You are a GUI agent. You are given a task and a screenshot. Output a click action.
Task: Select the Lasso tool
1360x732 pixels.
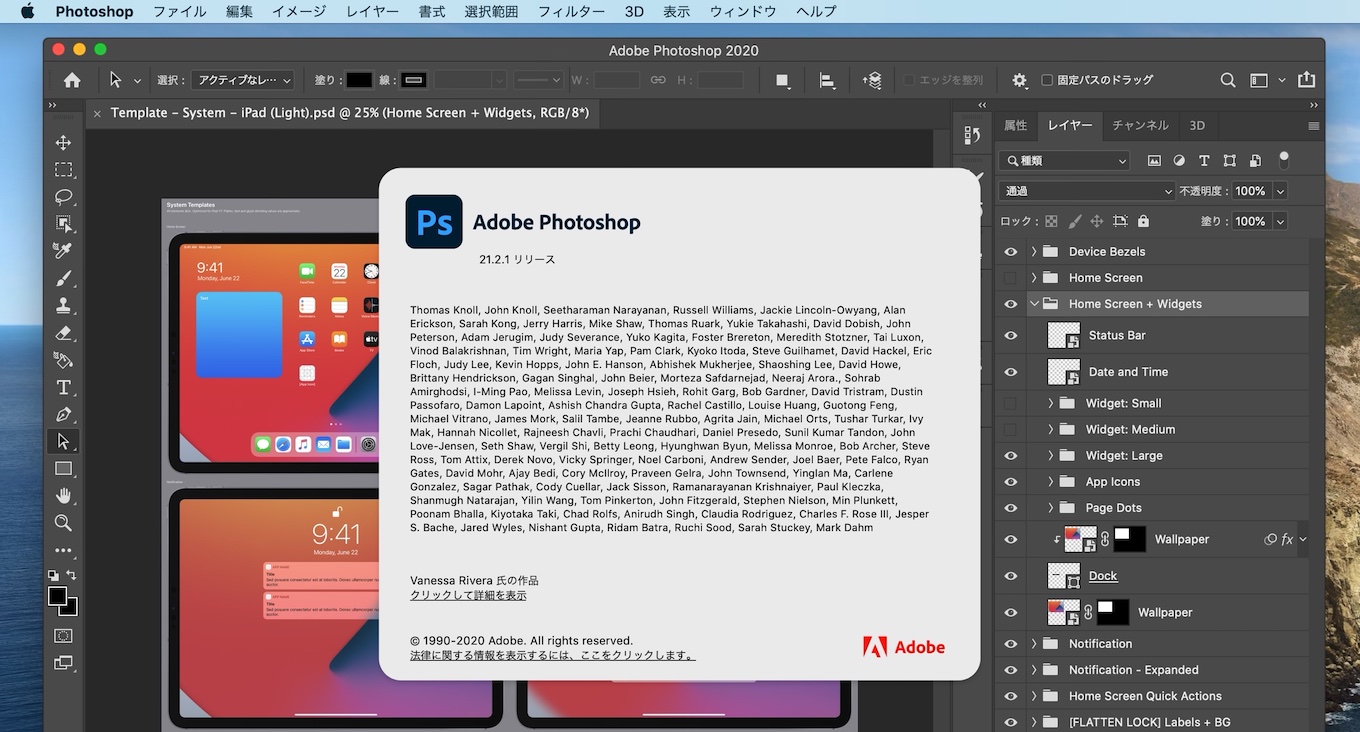[x=63, y=197]
